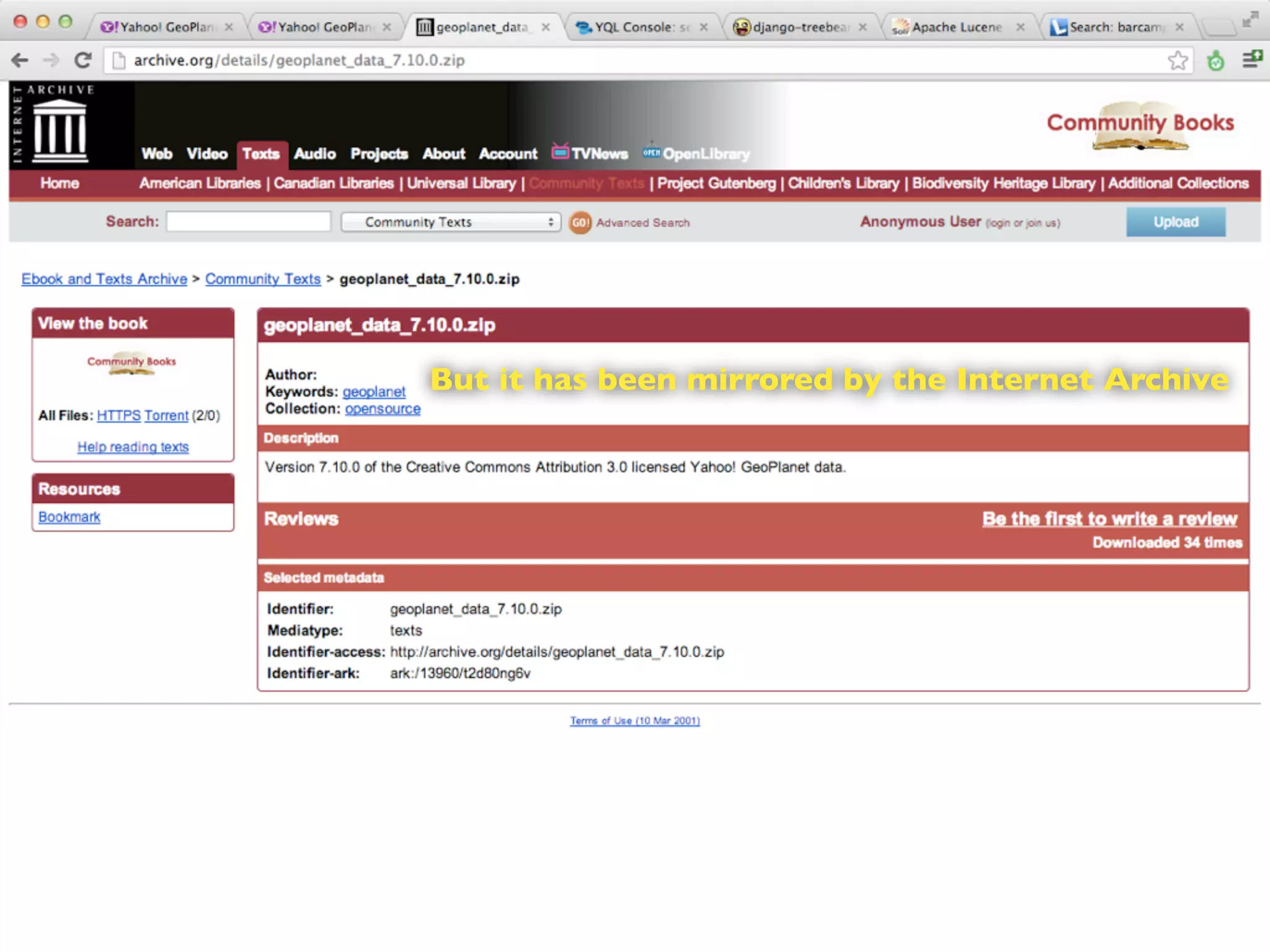
Task: Click the Upload button
Action: coord(1176,222)
